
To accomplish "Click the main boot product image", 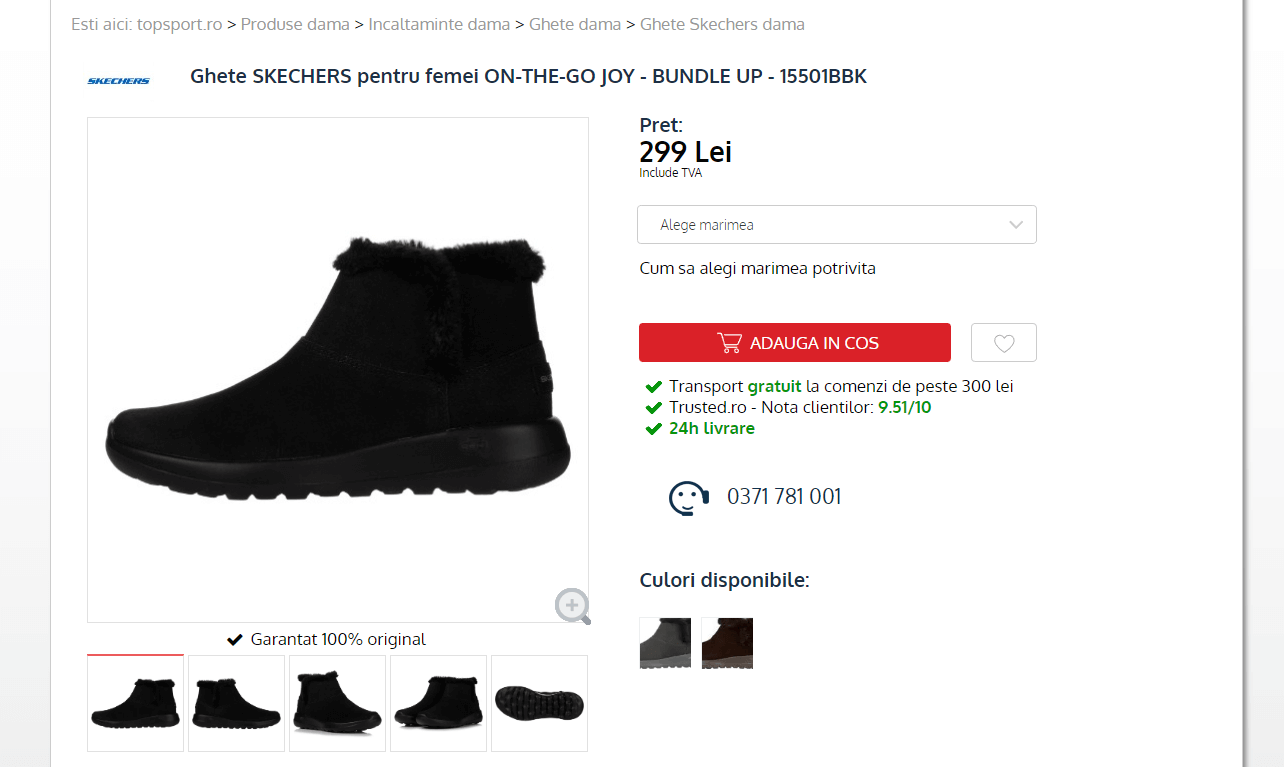I will point(338,370).
